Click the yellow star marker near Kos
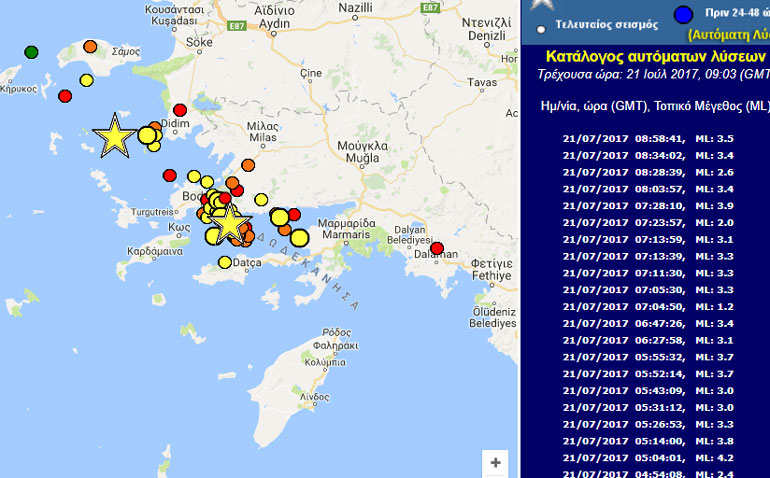Image resolution: width=770 pixels, height=478 pixels. (229, 224)
